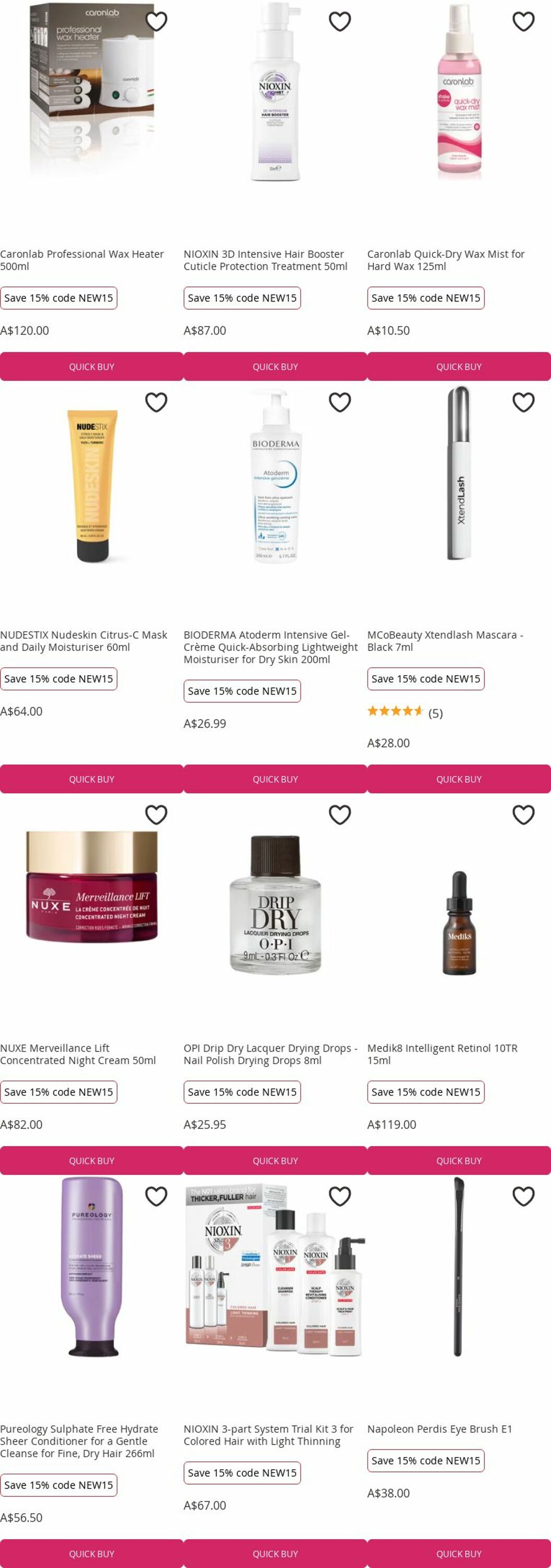Open NUDESTIX Nudeskin Citrus-C Mask product link

click(x=84, y=641)
